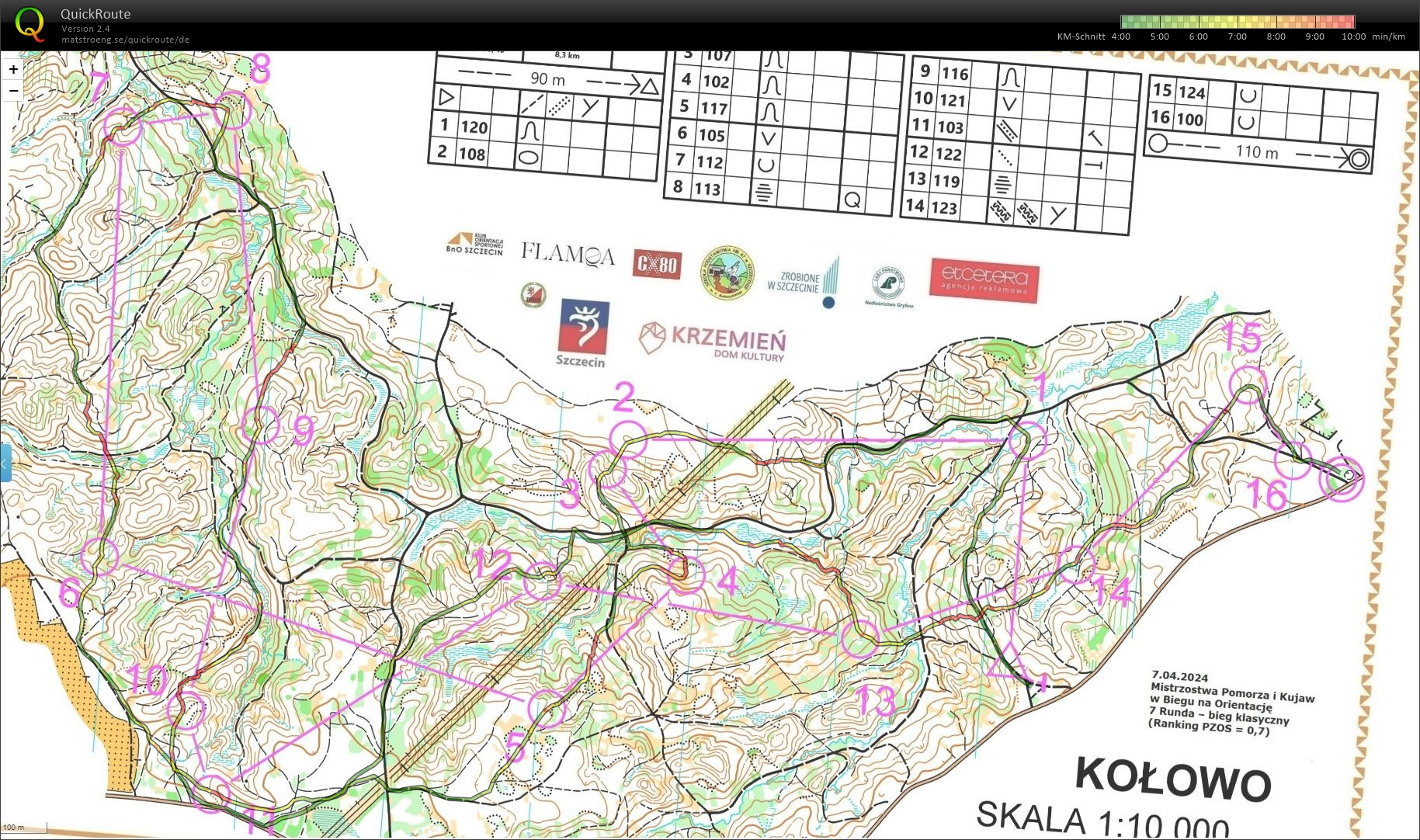The height and width of the screenshot is (840, 1420).
Task: Click the CX80 sponsor logo
Action: click(x=656, y=265)
